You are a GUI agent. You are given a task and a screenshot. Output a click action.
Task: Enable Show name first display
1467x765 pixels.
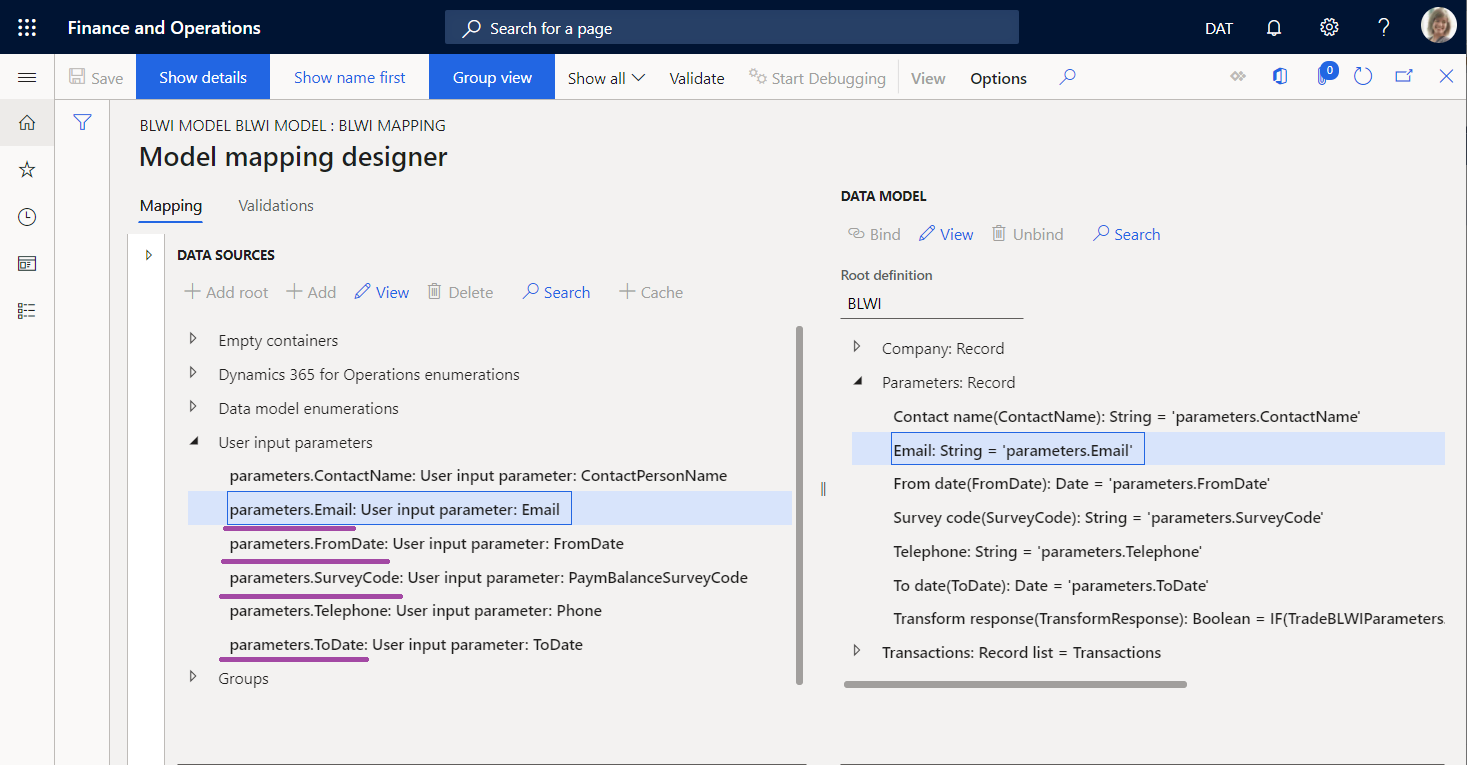[349, 76]
